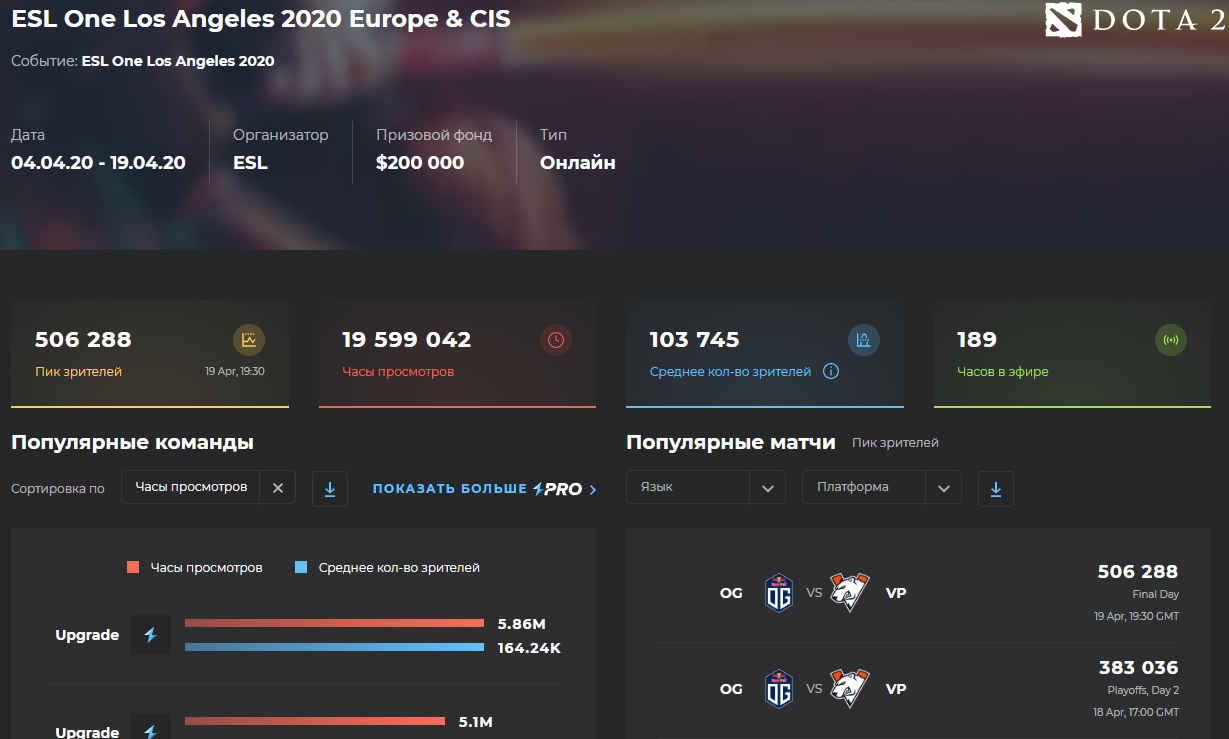This screenshot has height=739, width=1229.
Task: Click the date range 04.04.20 - 19.04.20
Action: (x=98, y=163)
